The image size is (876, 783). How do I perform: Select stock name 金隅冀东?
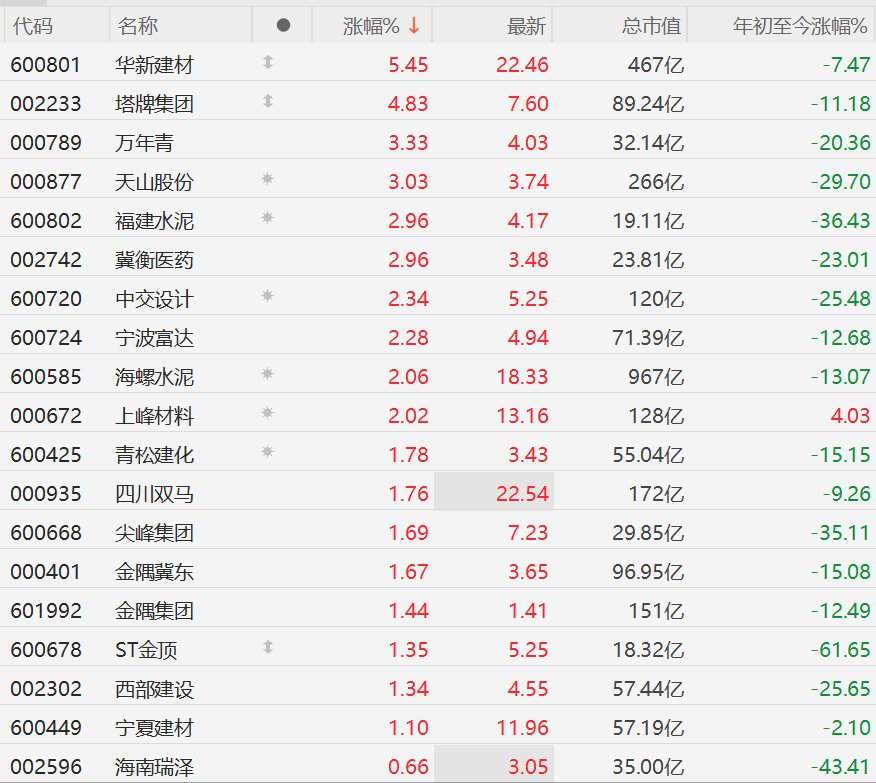pyautogui.click(x=154, y=572)
